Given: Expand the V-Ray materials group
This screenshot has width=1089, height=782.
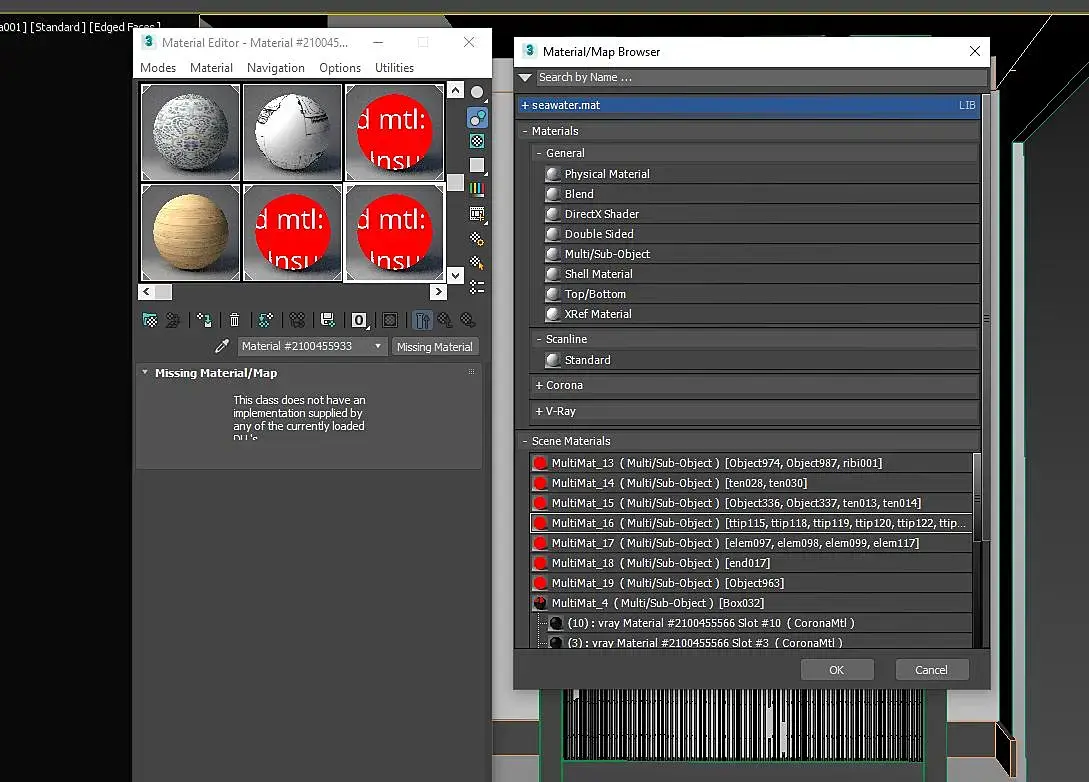Looking at the screenshot, I should point(556,411).
